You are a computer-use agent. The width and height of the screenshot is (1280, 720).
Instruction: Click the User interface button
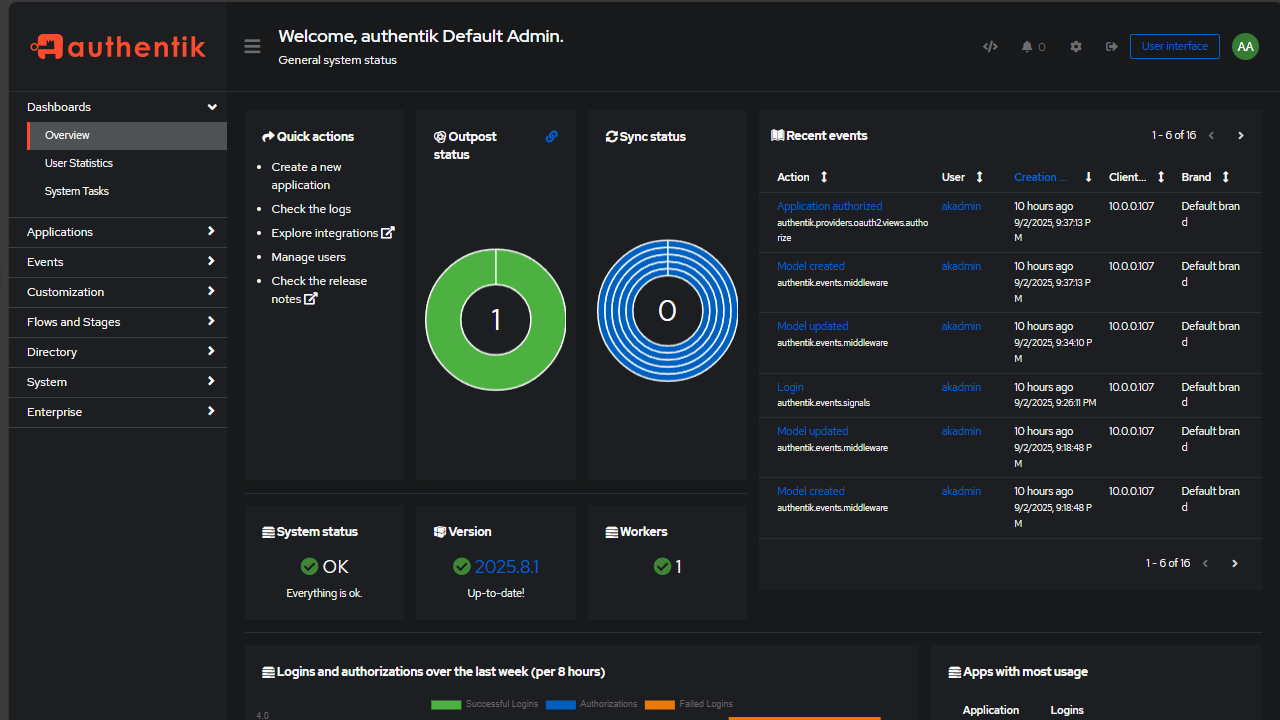click(1174, 47)
